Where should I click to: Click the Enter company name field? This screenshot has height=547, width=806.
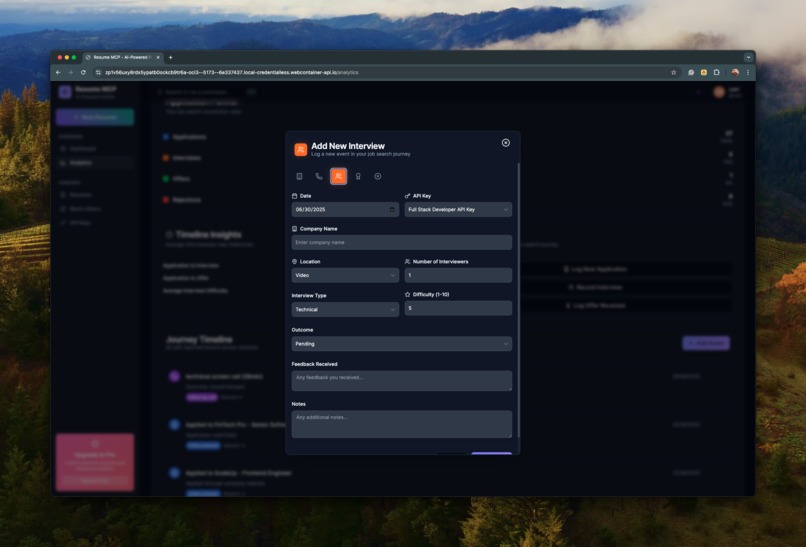pyautogui.click(x=401, y=243)
